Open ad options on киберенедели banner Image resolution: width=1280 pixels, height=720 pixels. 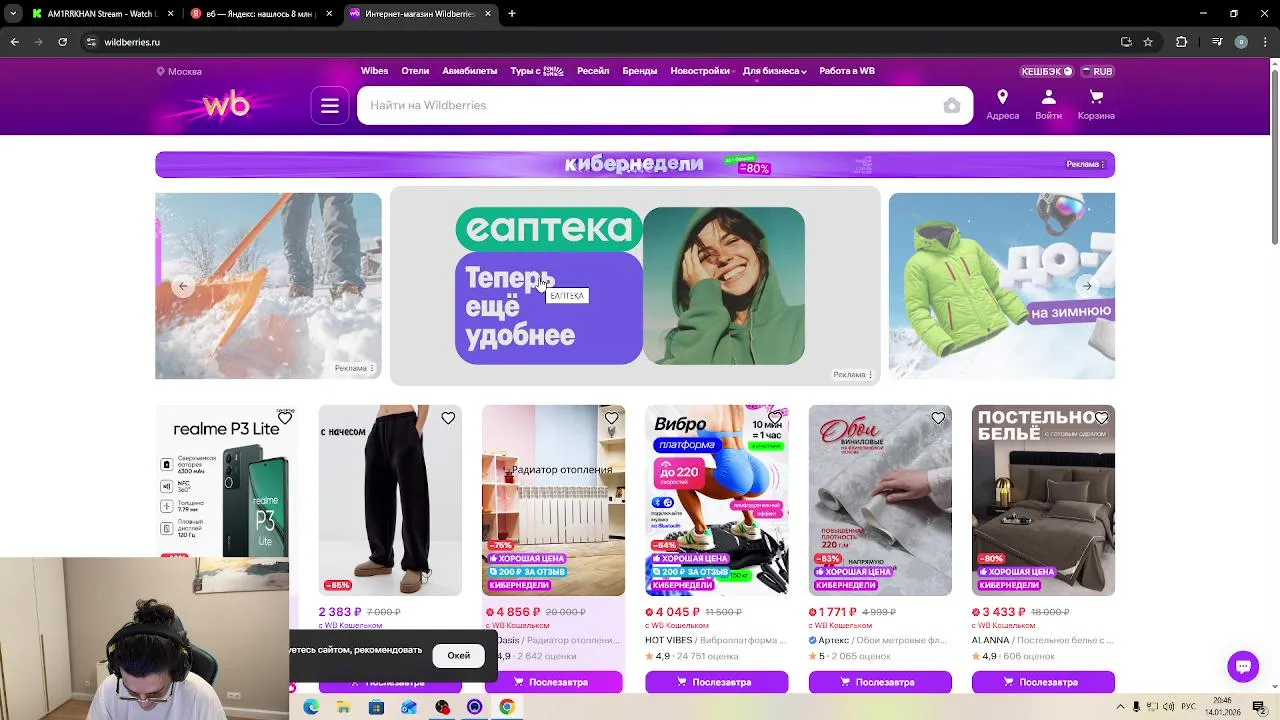tap(1085, 164)
